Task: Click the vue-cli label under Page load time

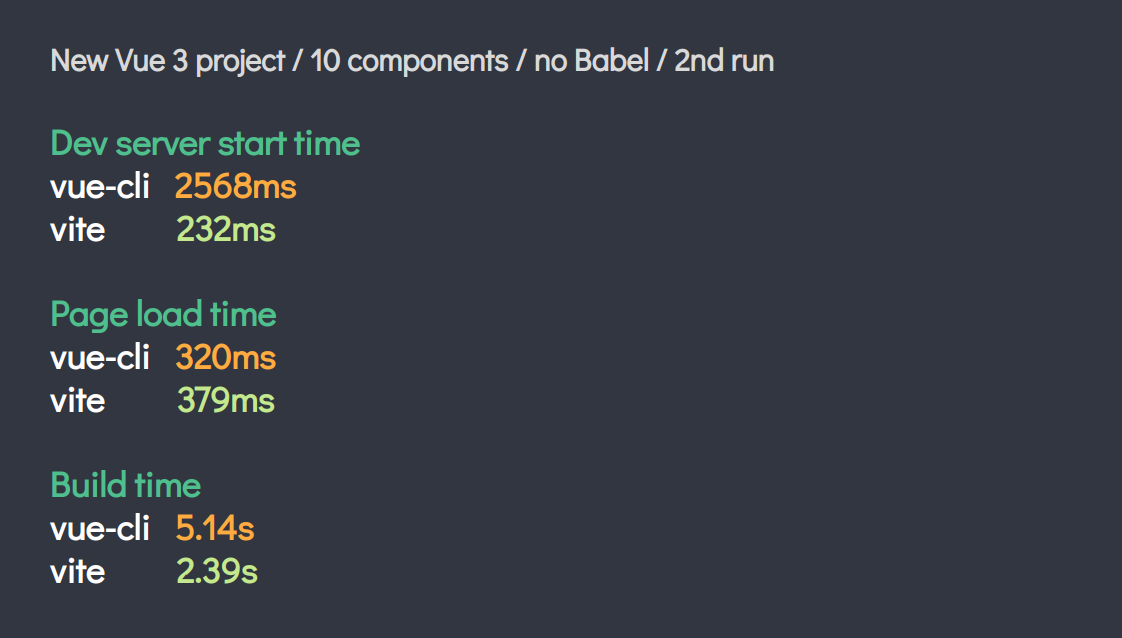Action: tap(100, 358)
